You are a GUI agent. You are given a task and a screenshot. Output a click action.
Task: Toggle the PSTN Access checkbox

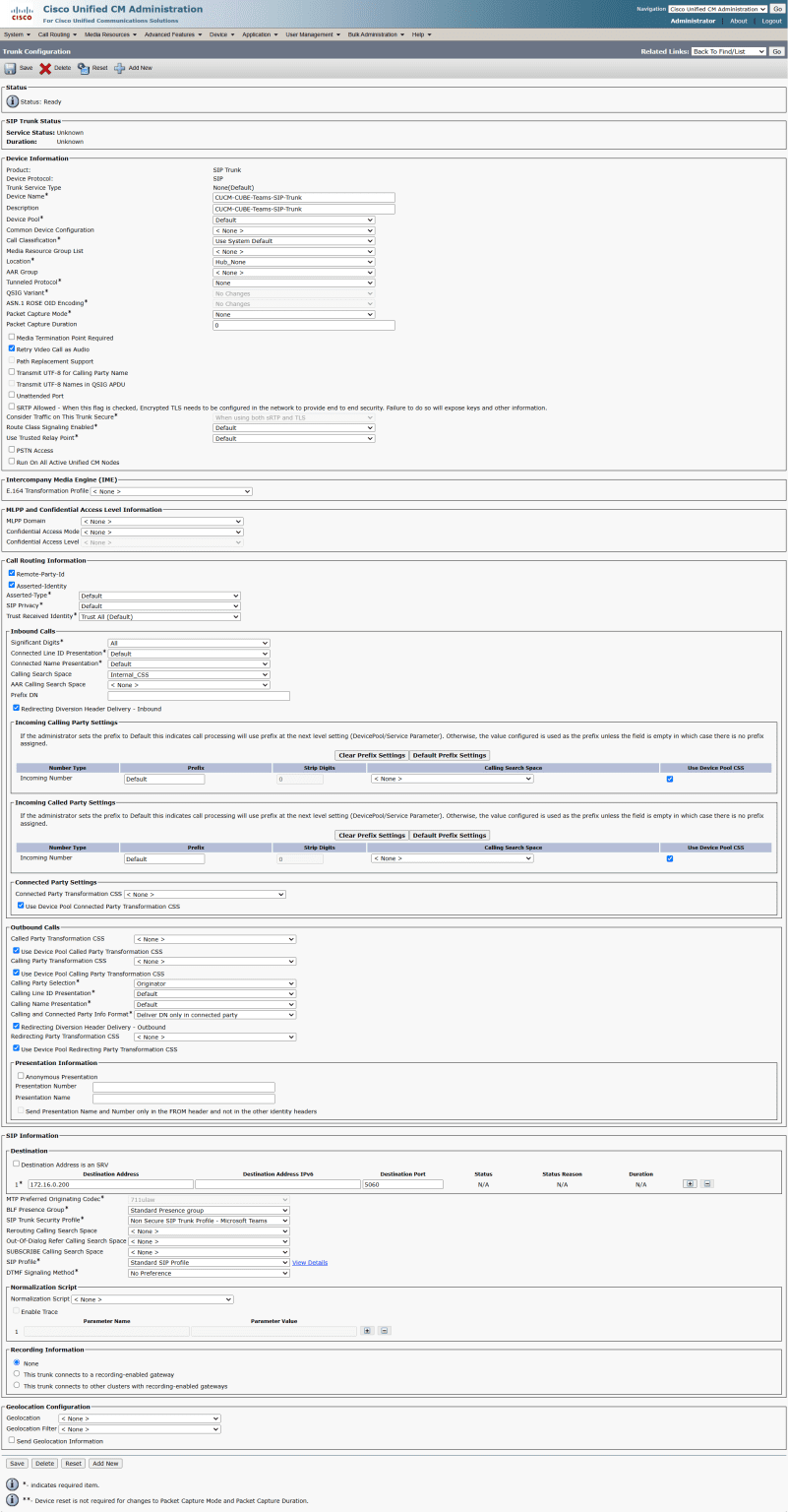click(12, 449)
